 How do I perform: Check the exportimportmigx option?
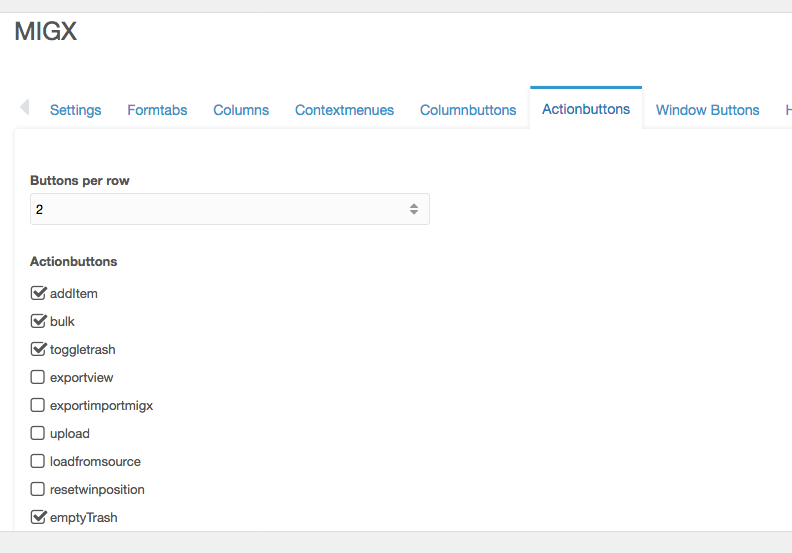[37, 405]
